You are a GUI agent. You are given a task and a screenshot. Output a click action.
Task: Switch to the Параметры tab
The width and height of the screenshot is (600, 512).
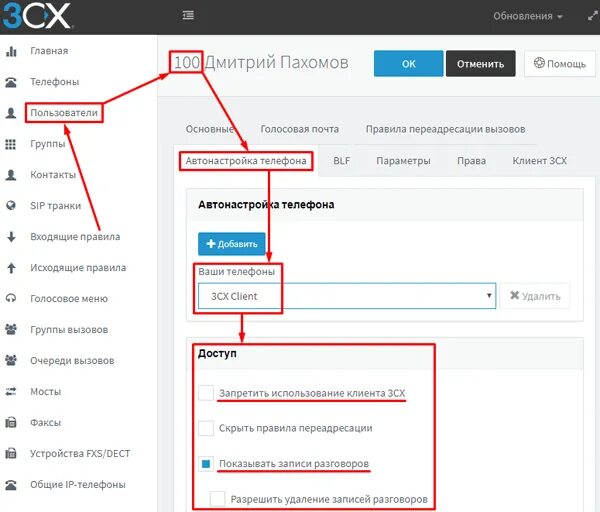pos(403,161)
